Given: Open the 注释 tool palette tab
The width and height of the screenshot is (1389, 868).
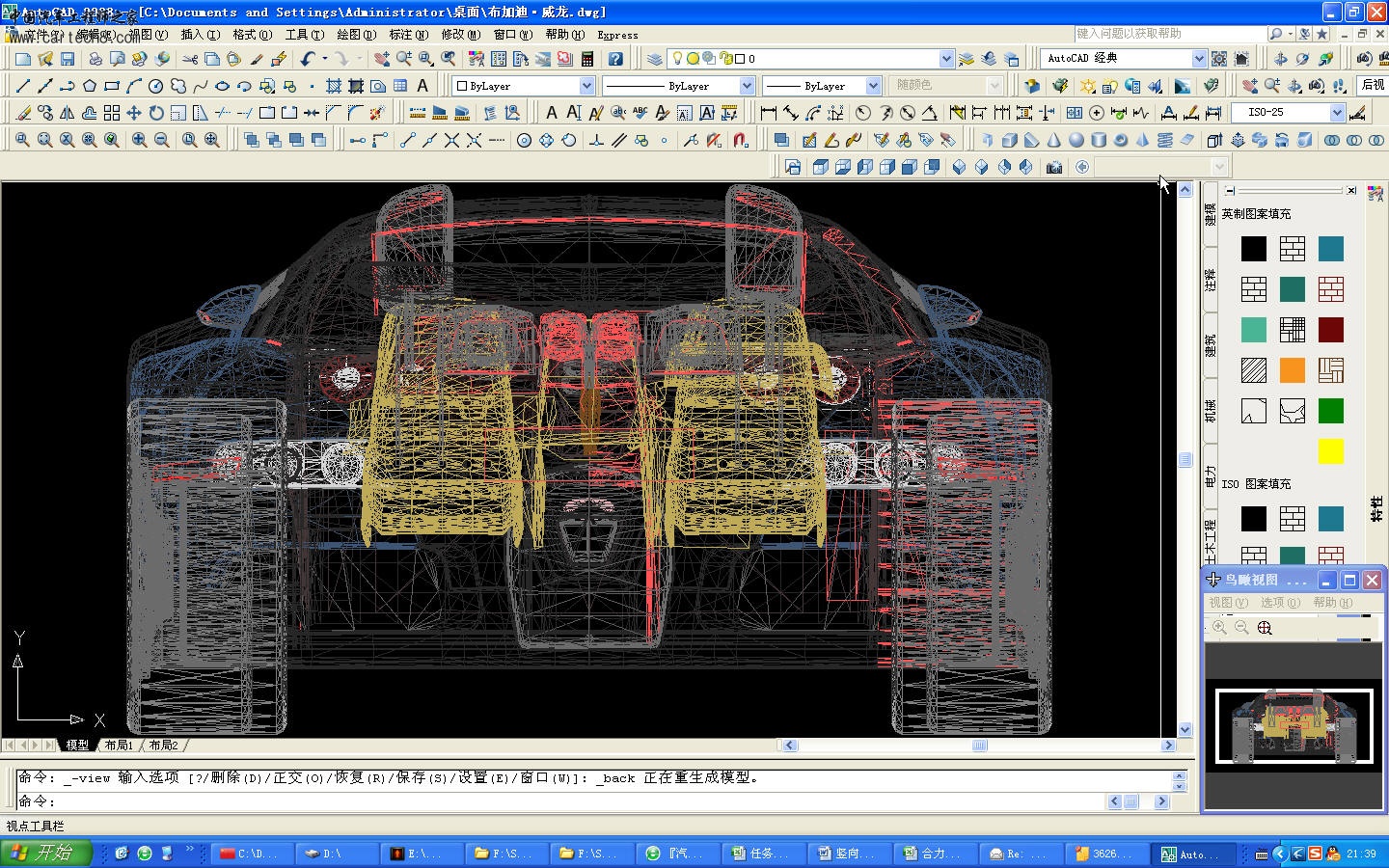Looking at the screenshot, I should pos(1210,281).
